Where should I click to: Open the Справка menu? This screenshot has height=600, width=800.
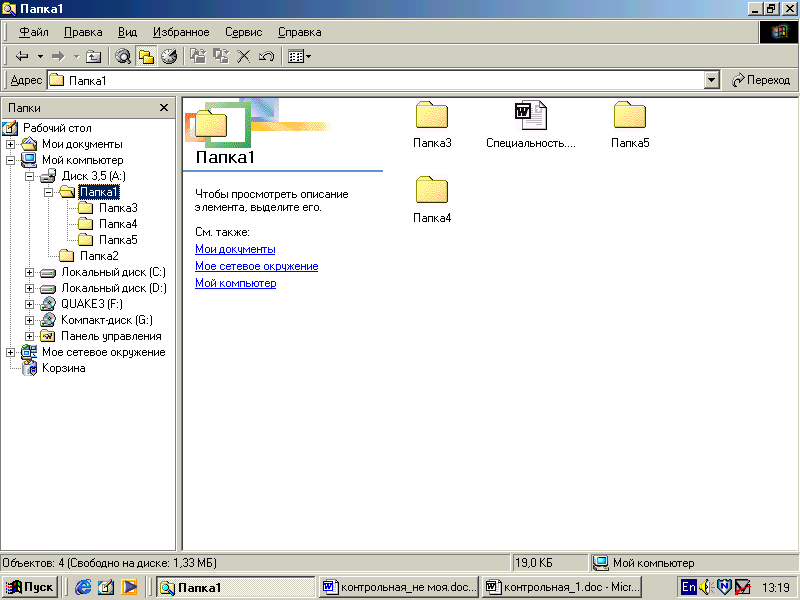(299, 32)
